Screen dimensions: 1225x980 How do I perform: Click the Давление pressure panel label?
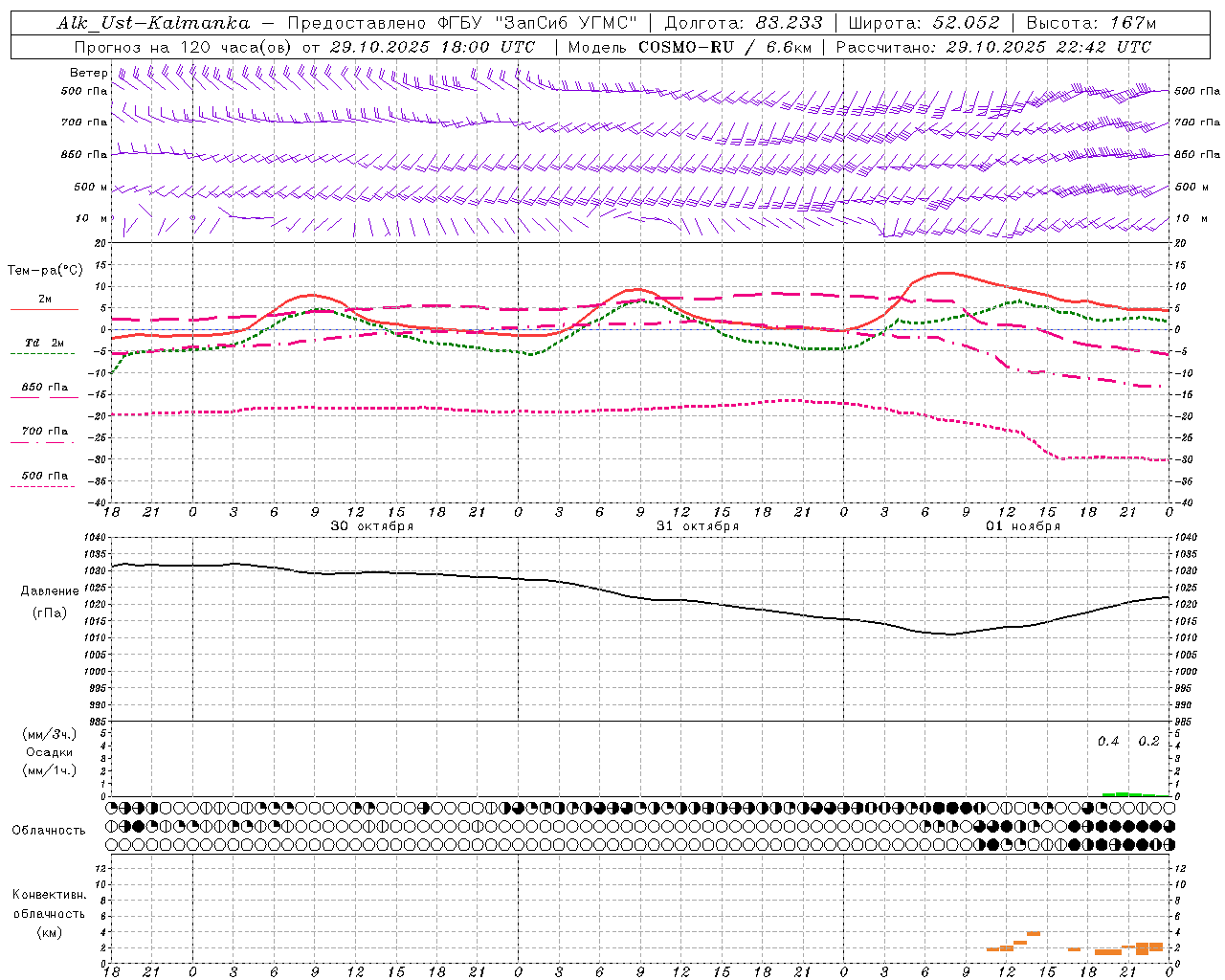(x=50, y=591)
